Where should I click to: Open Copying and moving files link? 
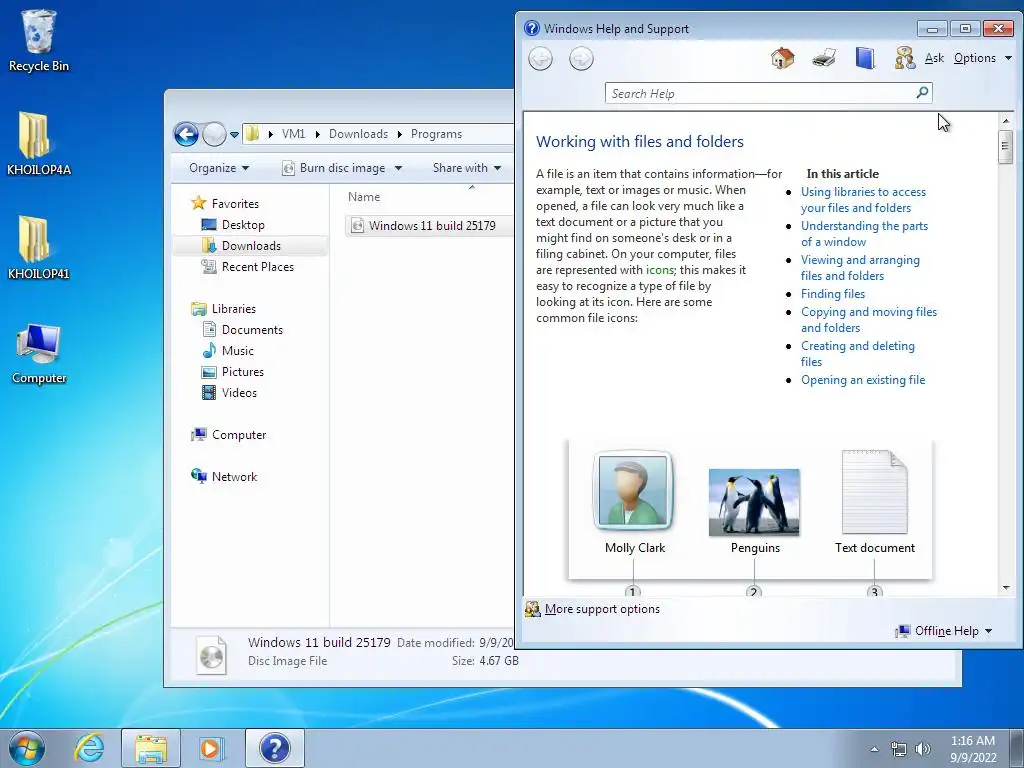pyautogui.click(x=869, y=320)
